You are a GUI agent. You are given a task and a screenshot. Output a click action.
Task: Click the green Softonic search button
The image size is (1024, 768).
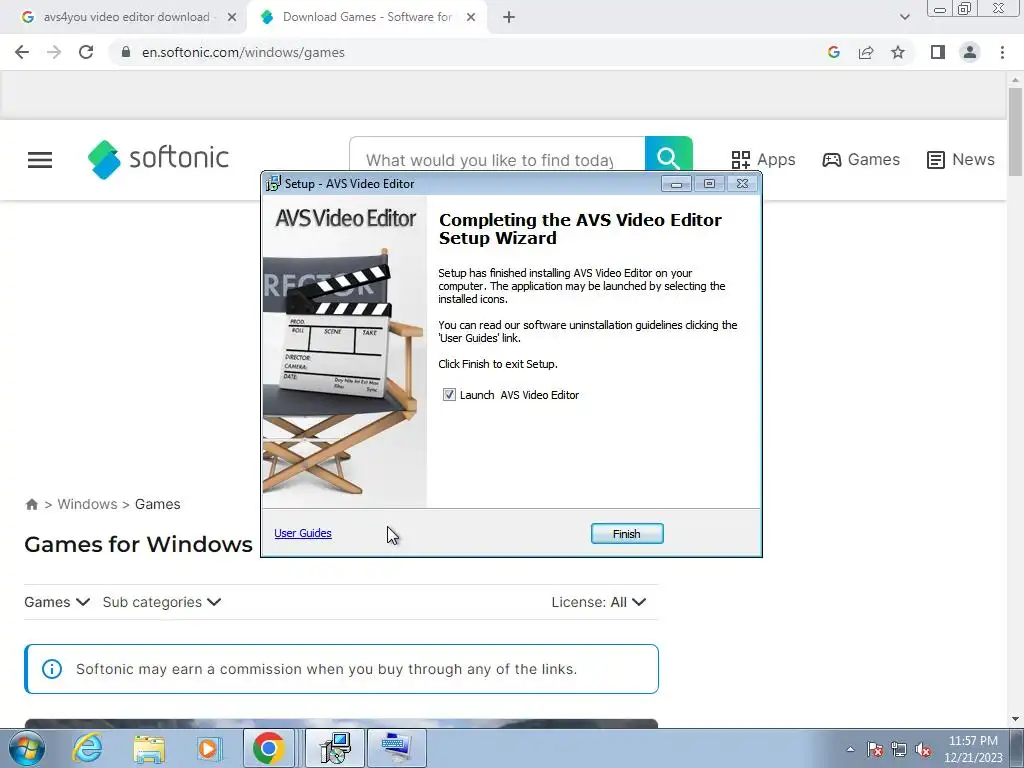pyautogui.click(x=668, y=158)
